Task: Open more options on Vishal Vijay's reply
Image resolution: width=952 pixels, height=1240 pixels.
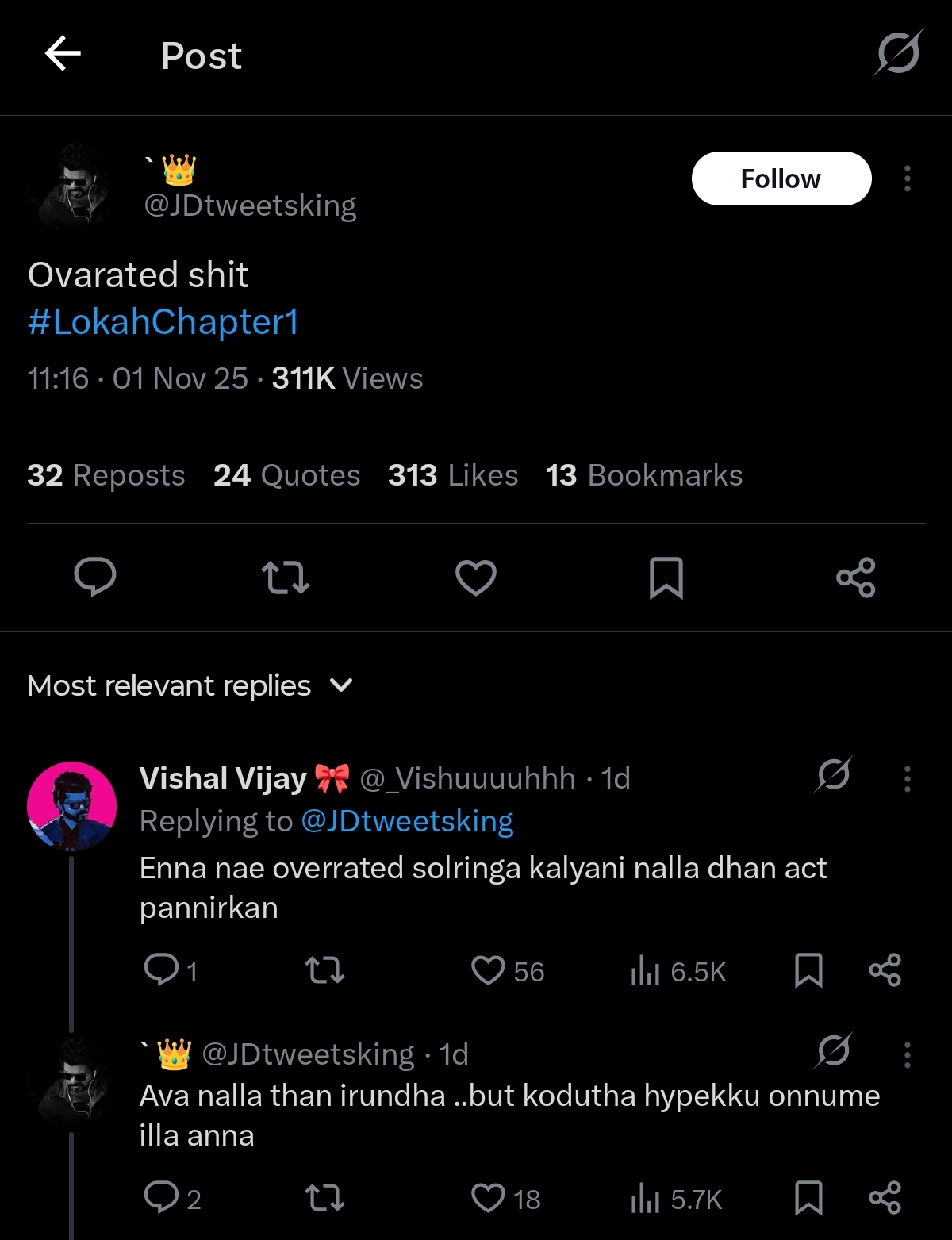Action: pos(907,779)
